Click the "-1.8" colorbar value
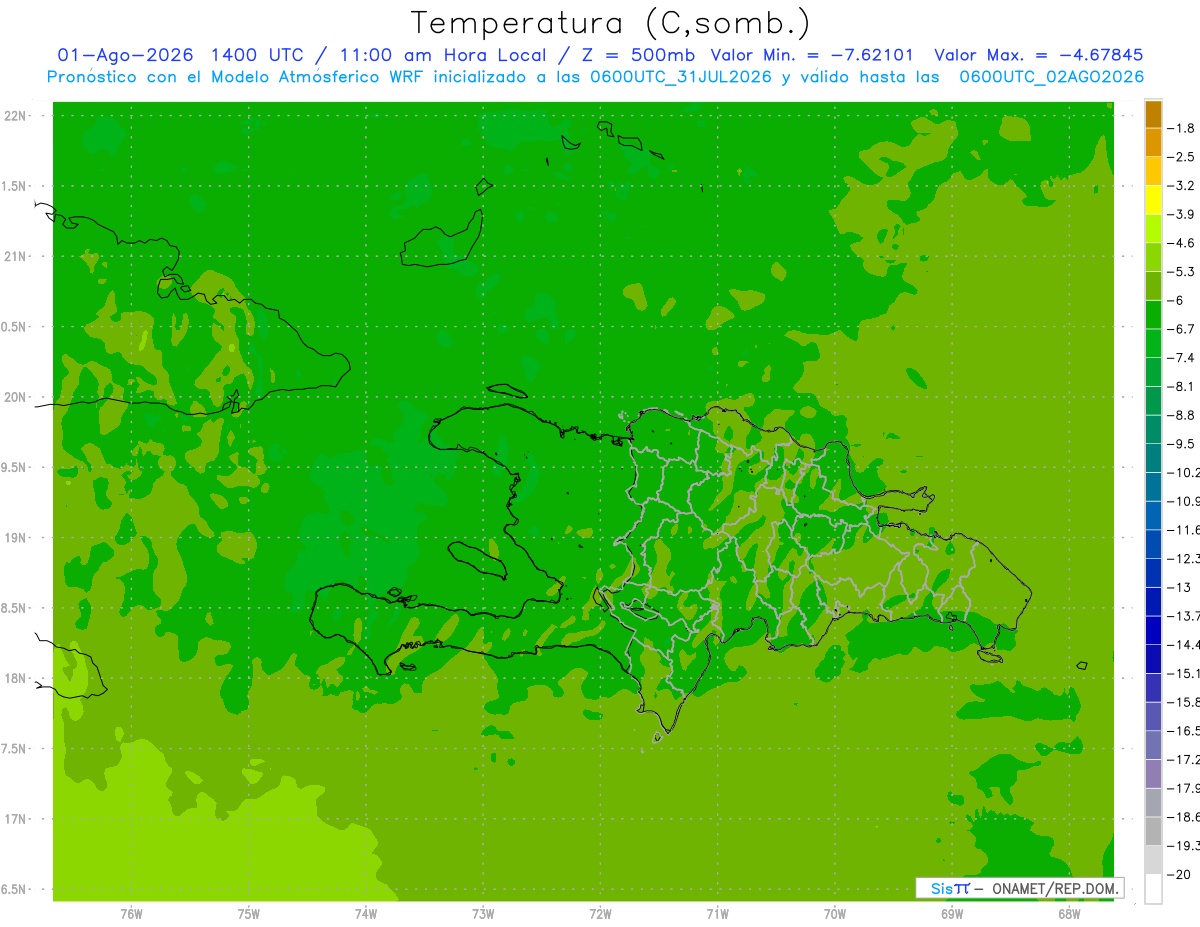This screenshot has height=927, width=1200. click(1182, 128)
